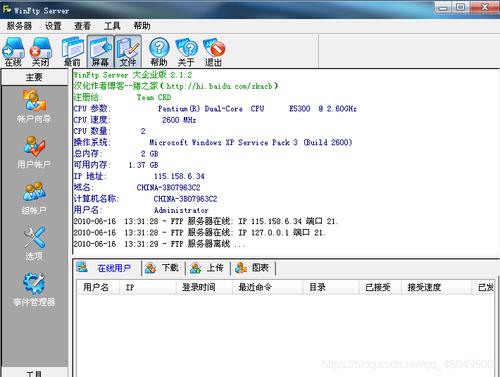This screenshot has height=377, width=500.
Task: Click the log line ending 'FTP 服务器离线 ...'
Action: 159,244
